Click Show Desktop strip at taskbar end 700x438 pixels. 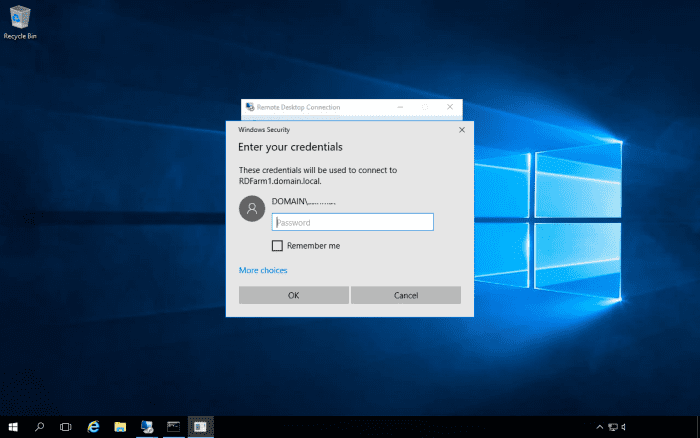698,427
